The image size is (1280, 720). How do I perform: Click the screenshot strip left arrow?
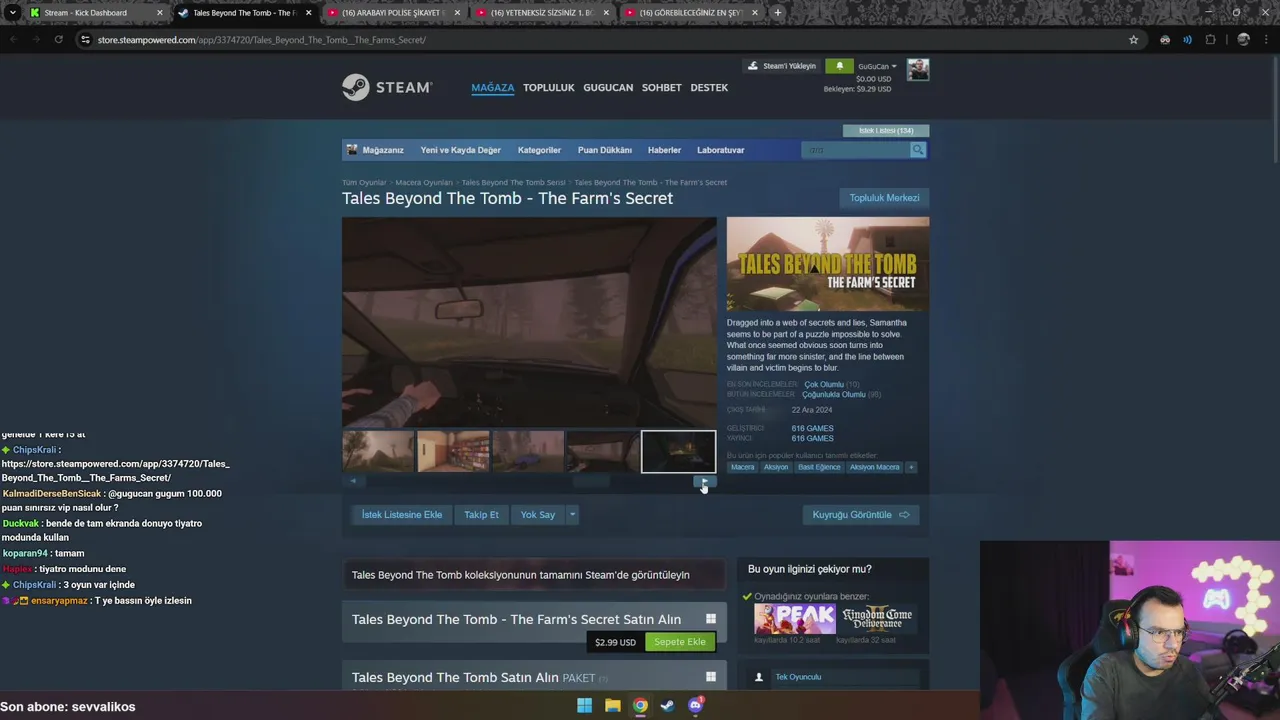pyautogui.click(x=353, y=481)
